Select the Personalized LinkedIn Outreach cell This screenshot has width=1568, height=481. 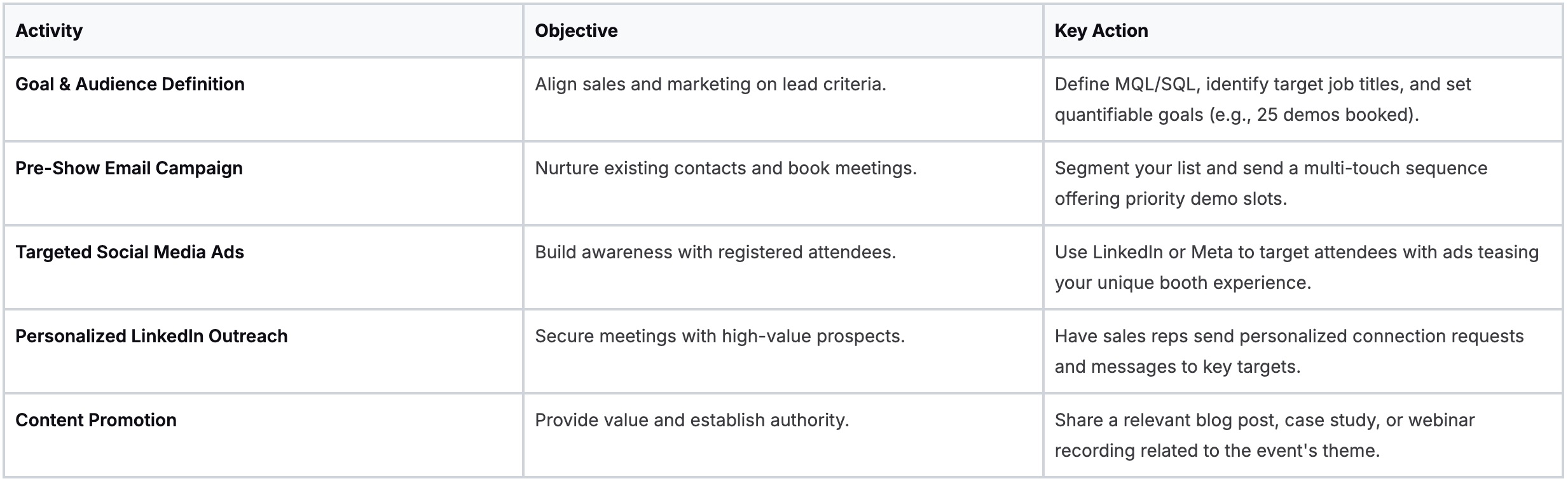264,351
